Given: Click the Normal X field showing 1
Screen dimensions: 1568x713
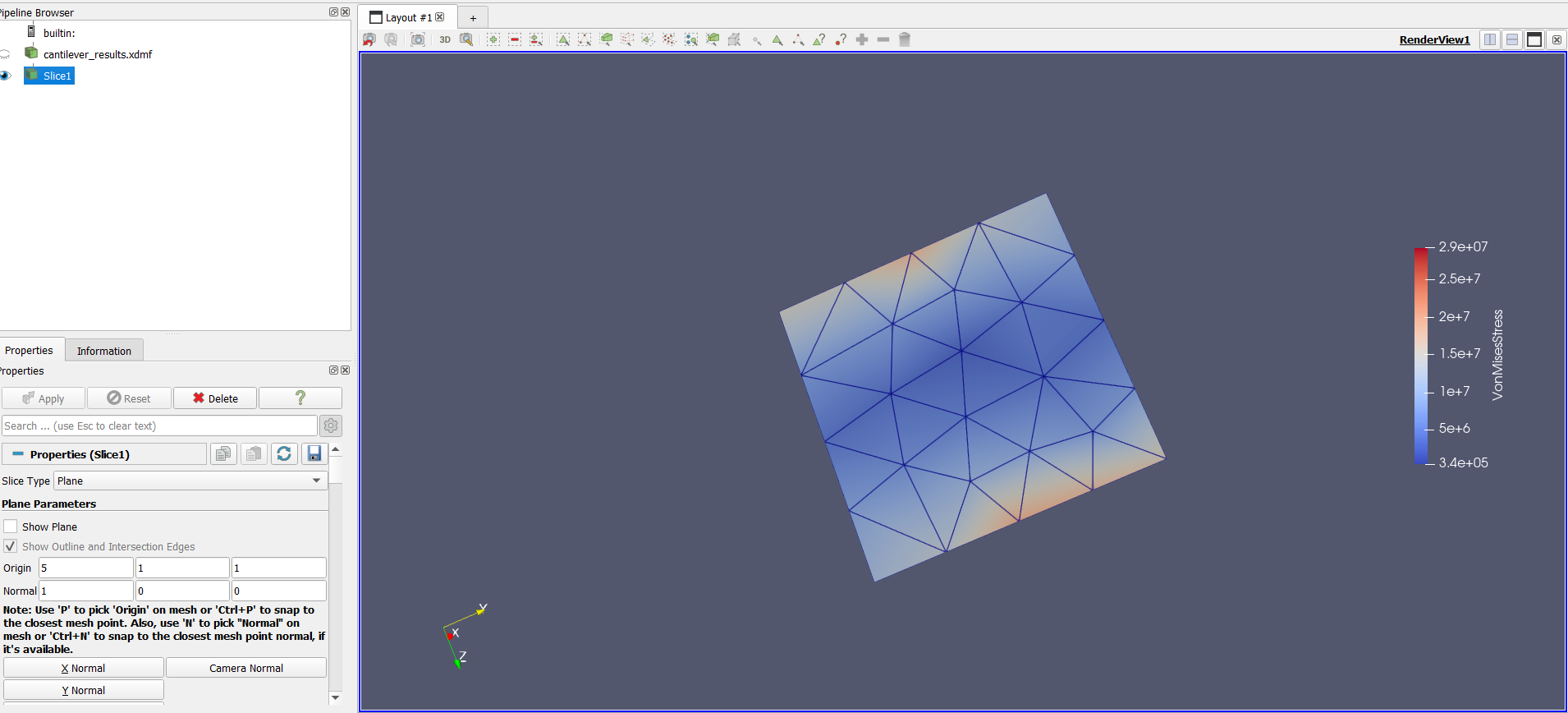Looking at the screenshot, I should (86, 591).
